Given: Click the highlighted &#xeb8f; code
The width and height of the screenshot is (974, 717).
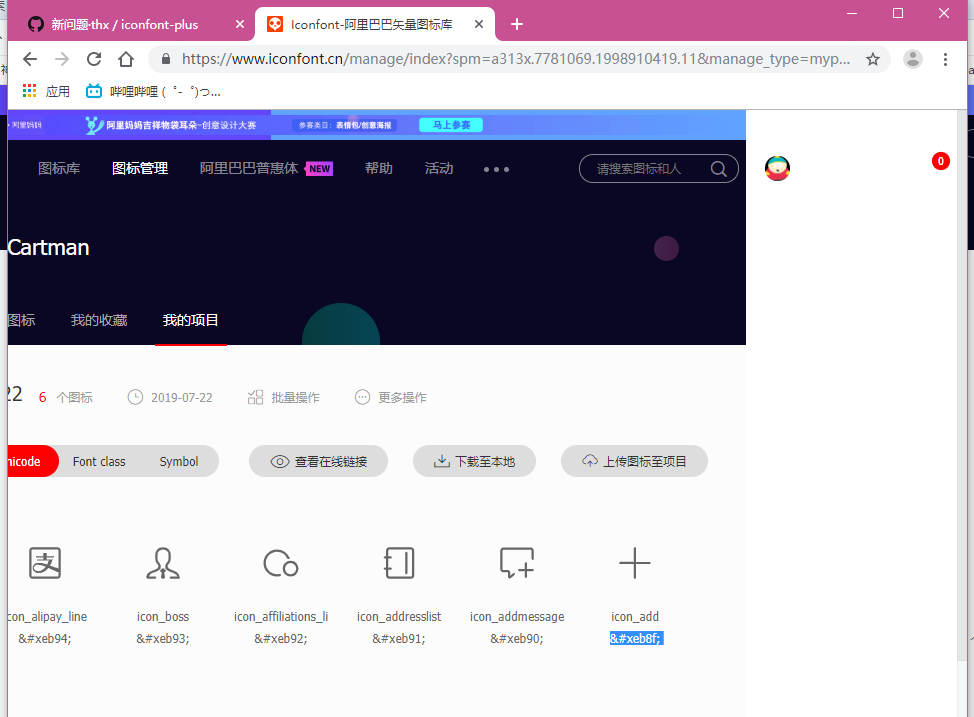Looking at the screenshot, I should coord(637,638).
